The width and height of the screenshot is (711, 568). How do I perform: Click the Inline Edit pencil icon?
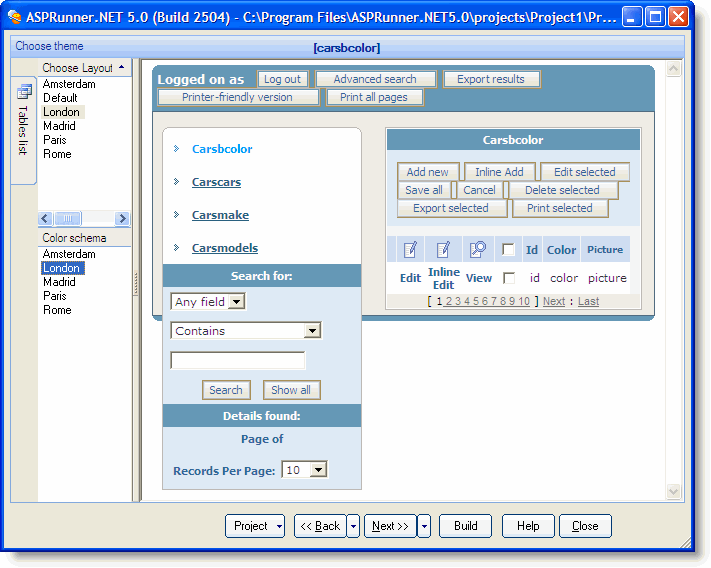point(443,250)
